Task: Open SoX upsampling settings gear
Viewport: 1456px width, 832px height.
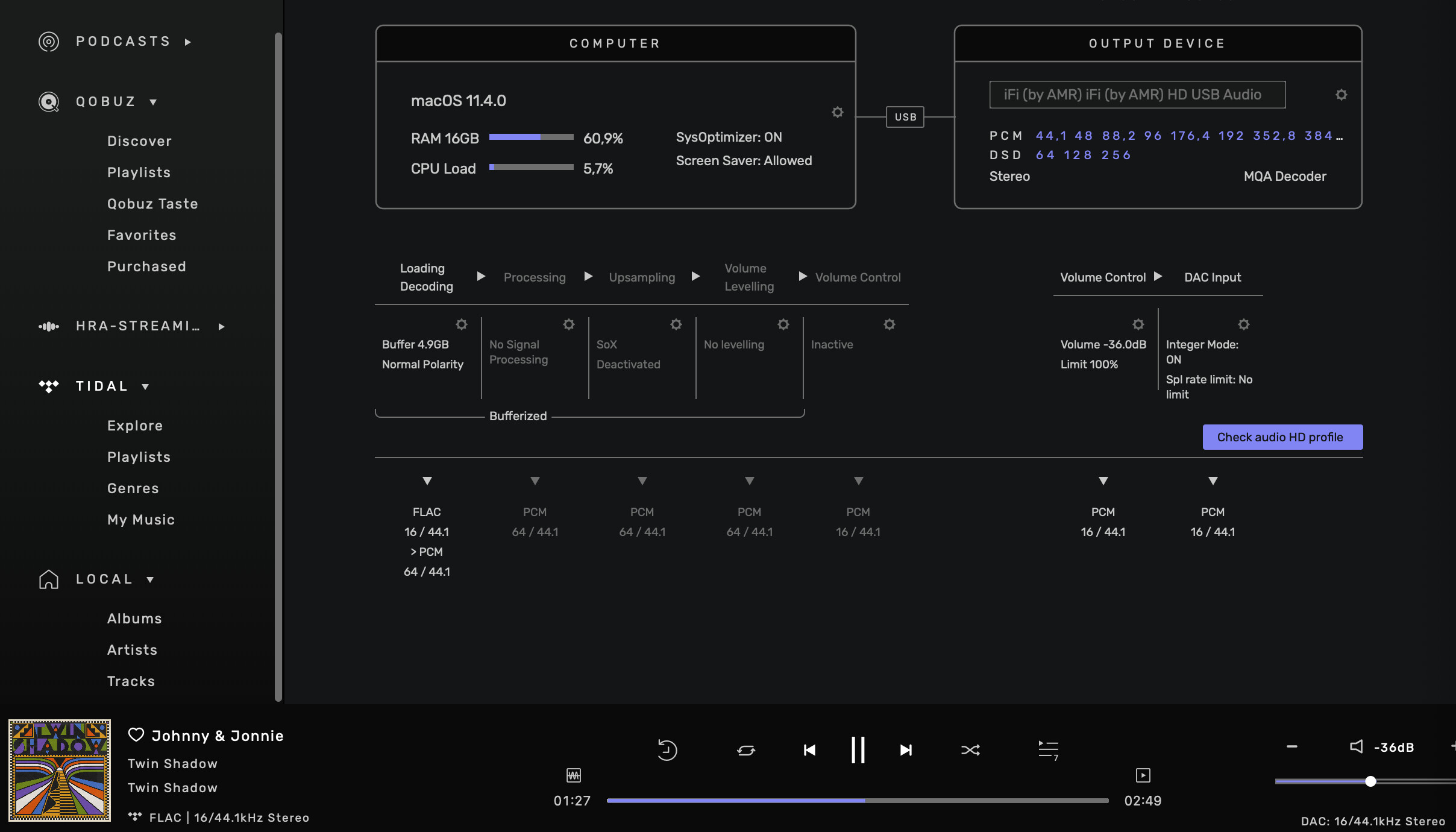Action: click(x=676, y=324)
